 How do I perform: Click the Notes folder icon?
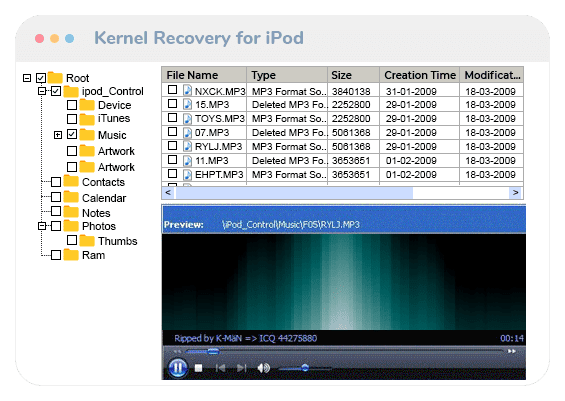[71, 212]
